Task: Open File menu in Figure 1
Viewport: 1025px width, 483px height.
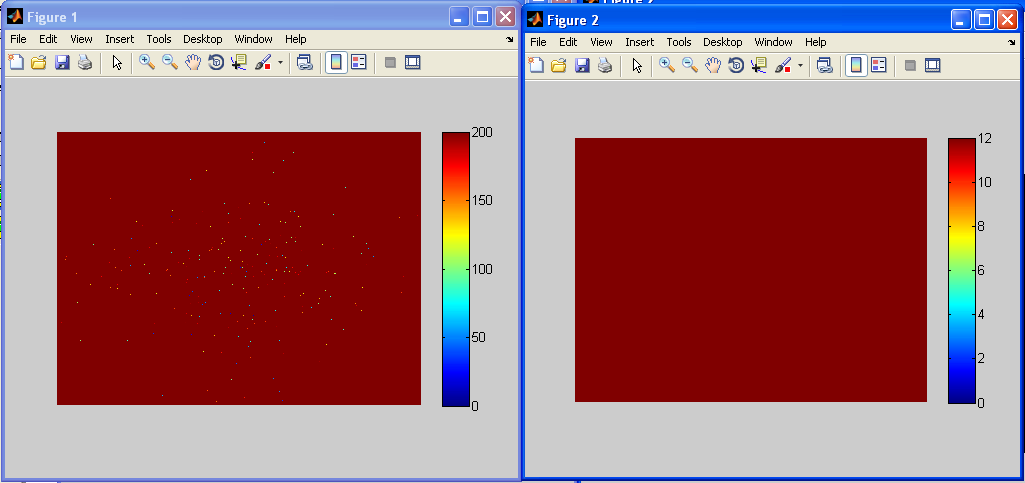Action: (18, 39)
